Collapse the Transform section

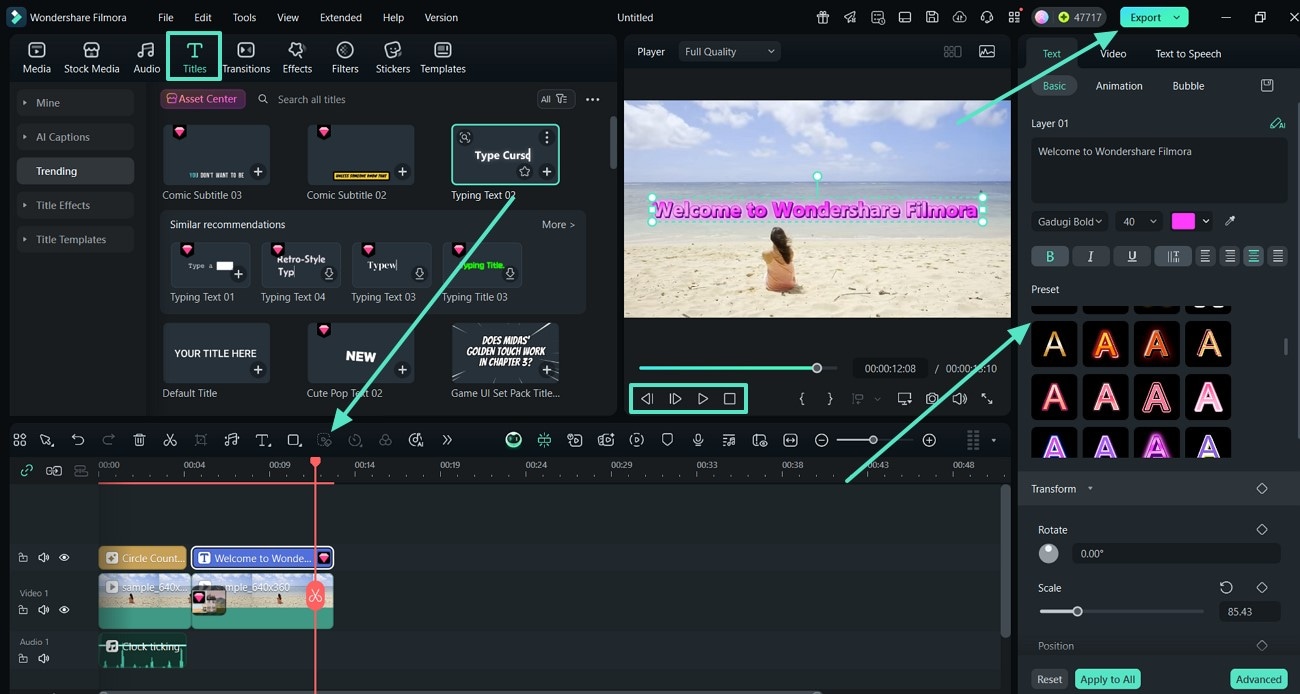[x=1090, y=489]
